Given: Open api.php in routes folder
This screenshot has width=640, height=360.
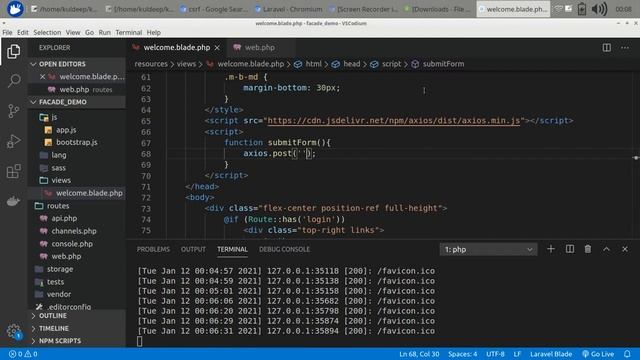Looking at the screenshot, I should point(64,218).
